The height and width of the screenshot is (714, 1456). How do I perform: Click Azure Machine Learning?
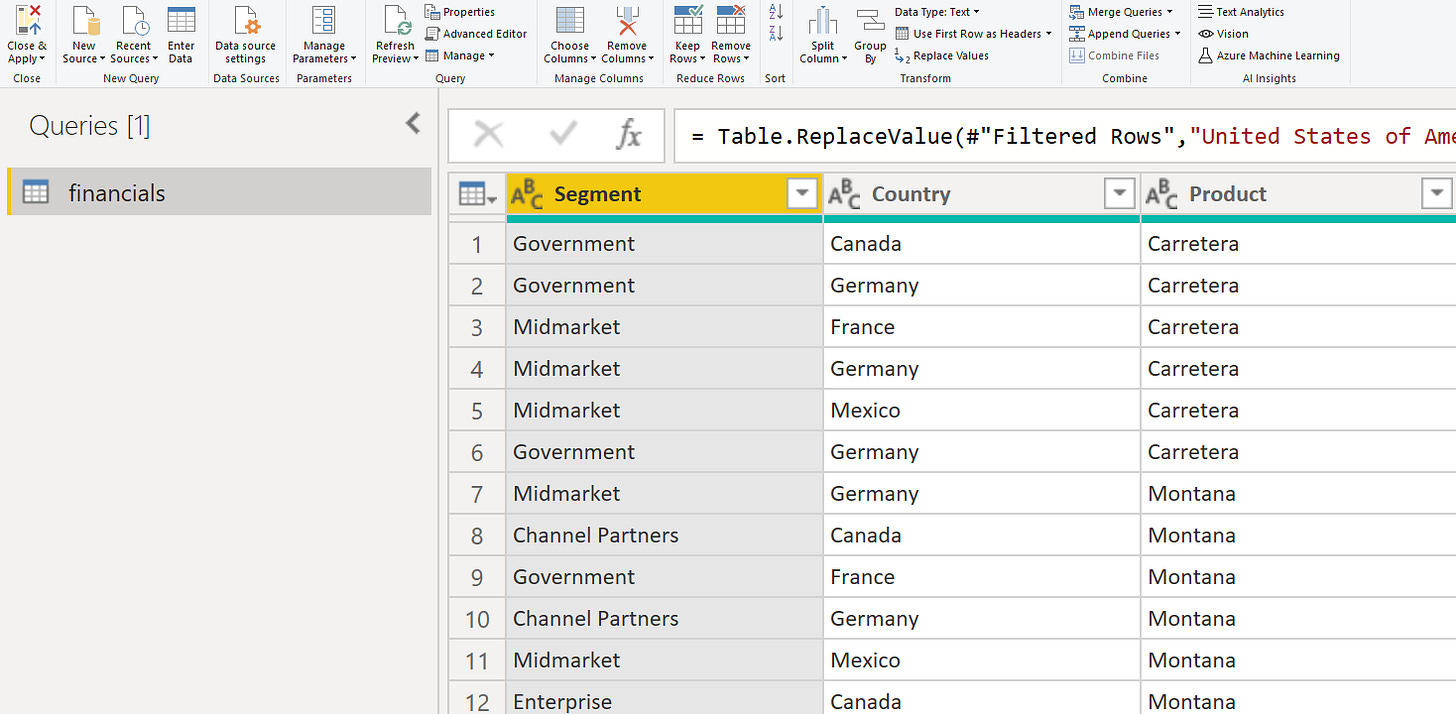pos(1269,56)
